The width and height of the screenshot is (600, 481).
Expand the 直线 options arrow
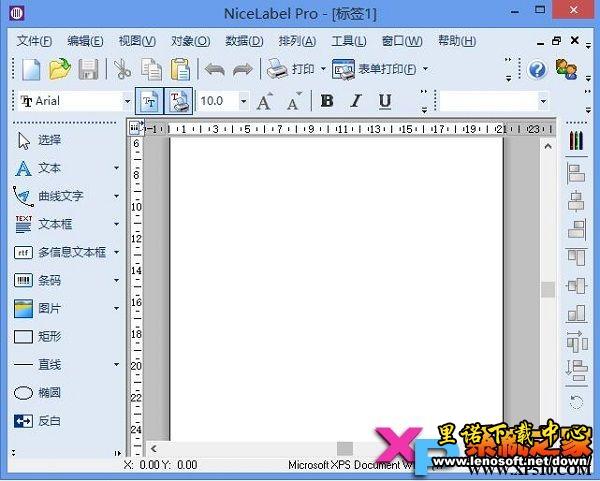click(x=116, y=365)
